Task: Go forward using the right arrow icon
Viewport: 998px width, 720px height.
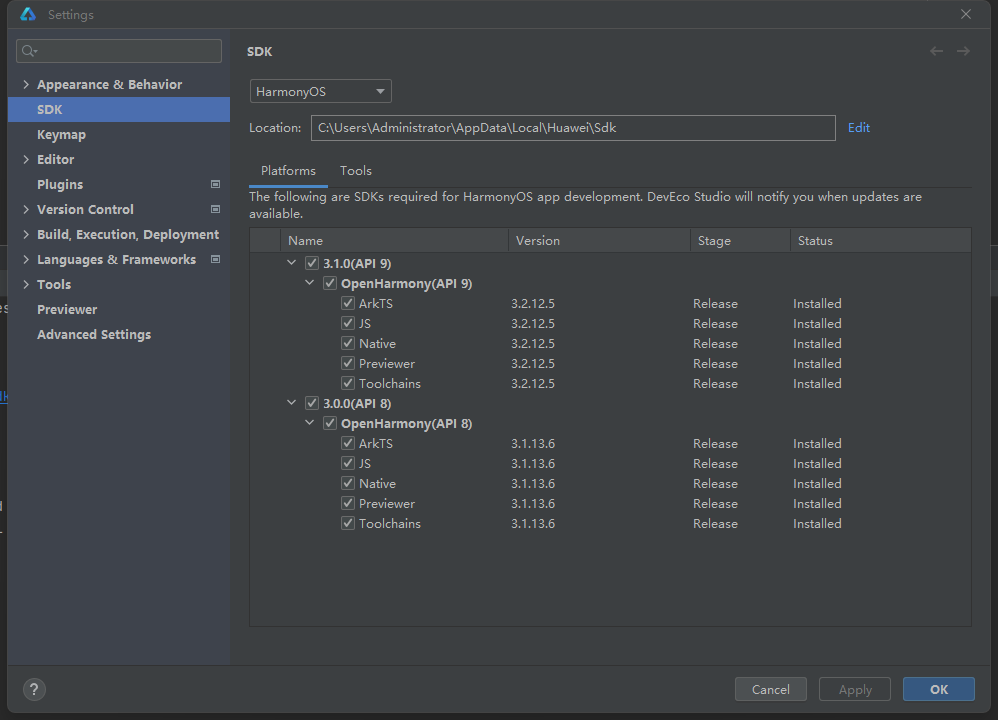Action: pos(964,52)
